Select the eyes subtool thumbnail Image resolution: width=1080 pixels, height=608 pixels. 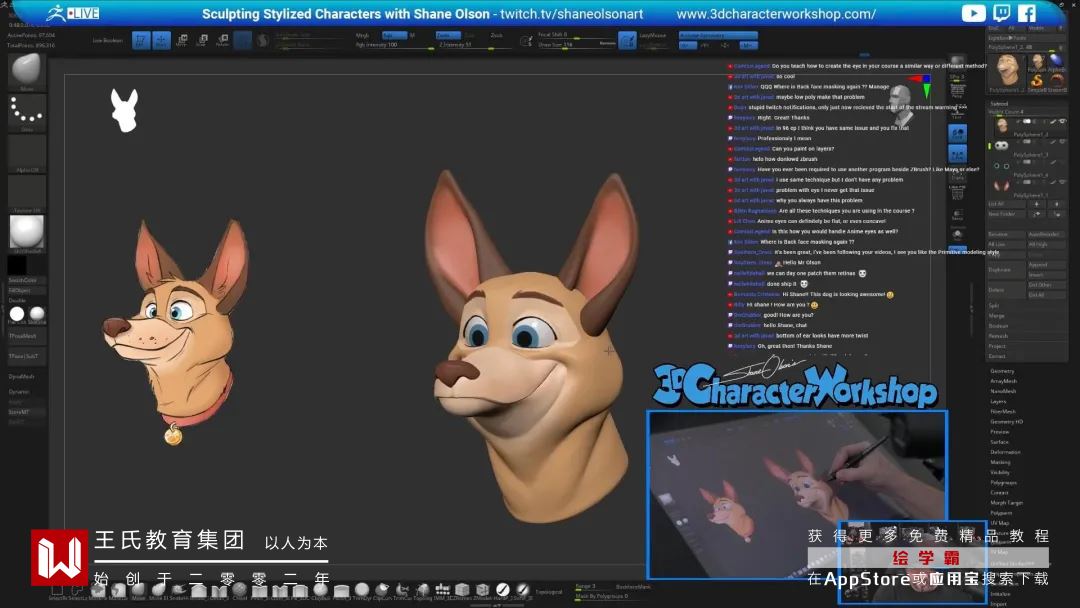pyautogui.click(x=1001, y=145)
